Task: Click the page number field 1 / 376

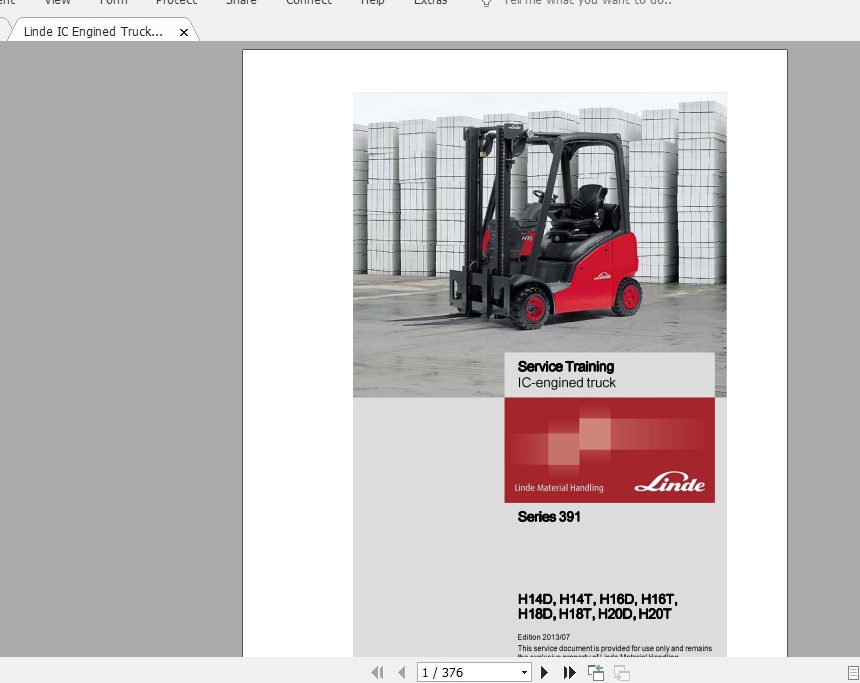Action: (x=468, y=673)
